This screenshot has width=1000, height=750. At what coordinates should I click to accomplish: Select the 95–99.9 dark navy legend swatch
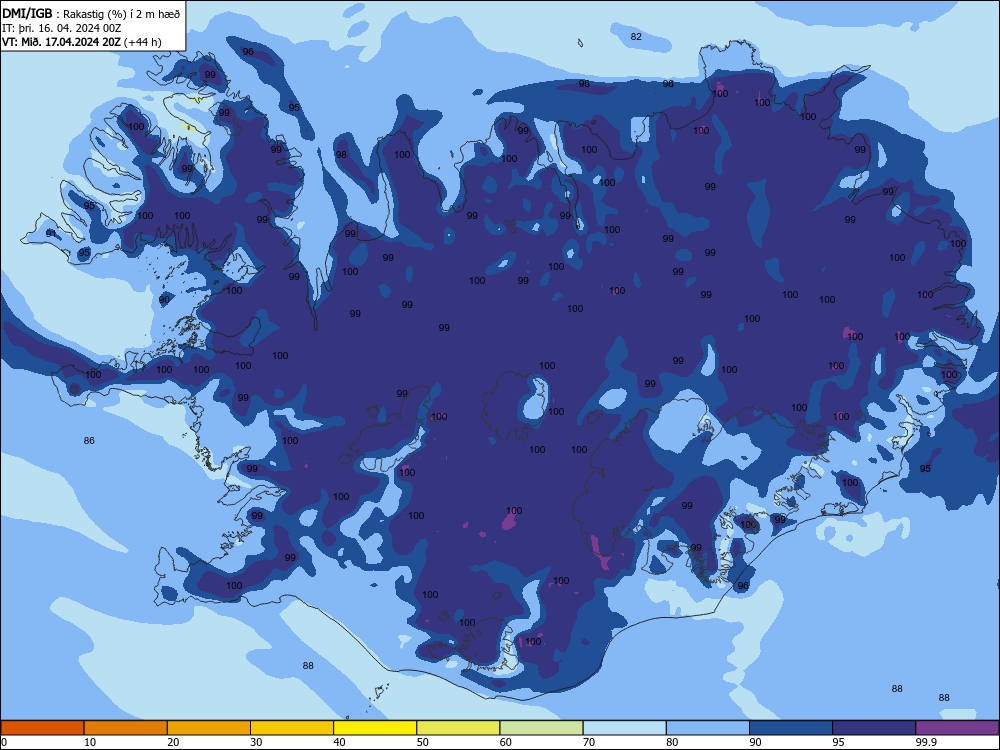874,728
